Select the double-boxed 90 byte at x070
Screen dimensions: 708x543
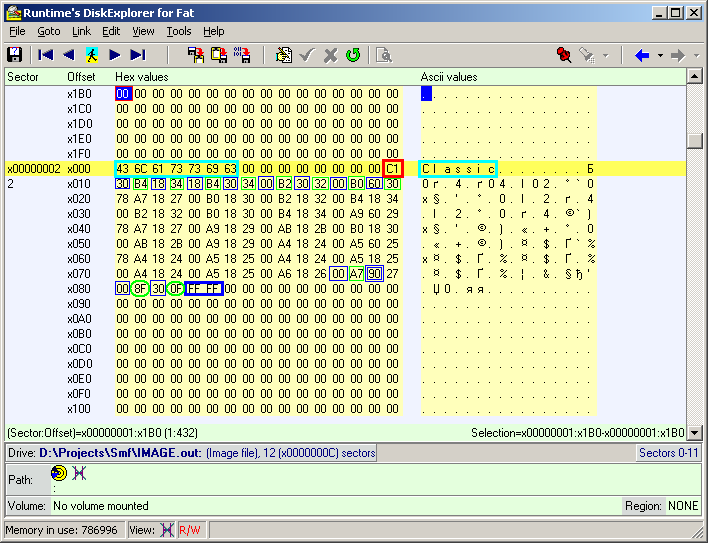tap(374, 274)
